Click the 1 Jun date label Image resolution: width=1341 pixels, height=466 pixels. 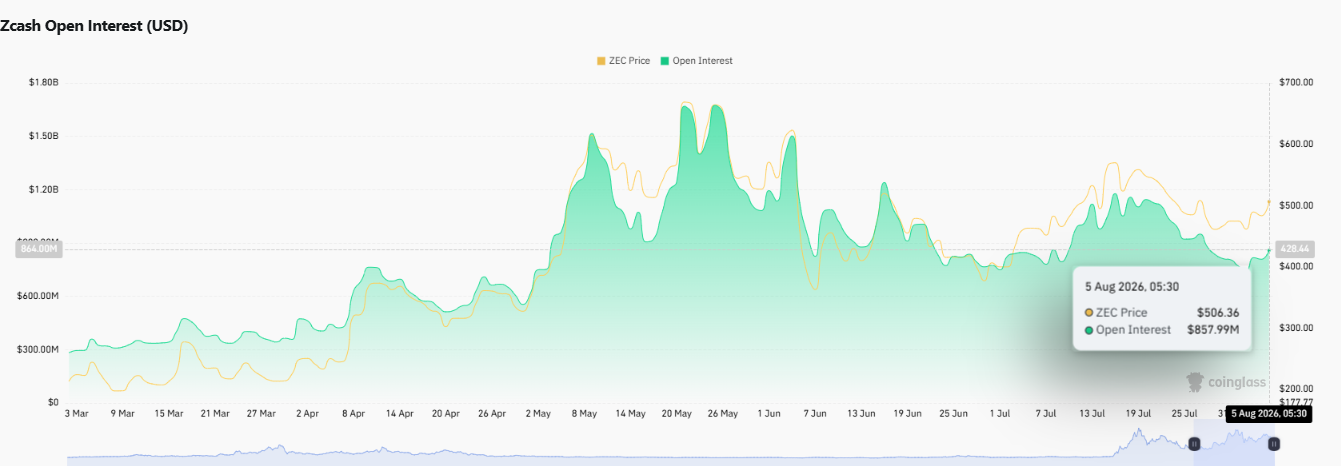point(769,413)
